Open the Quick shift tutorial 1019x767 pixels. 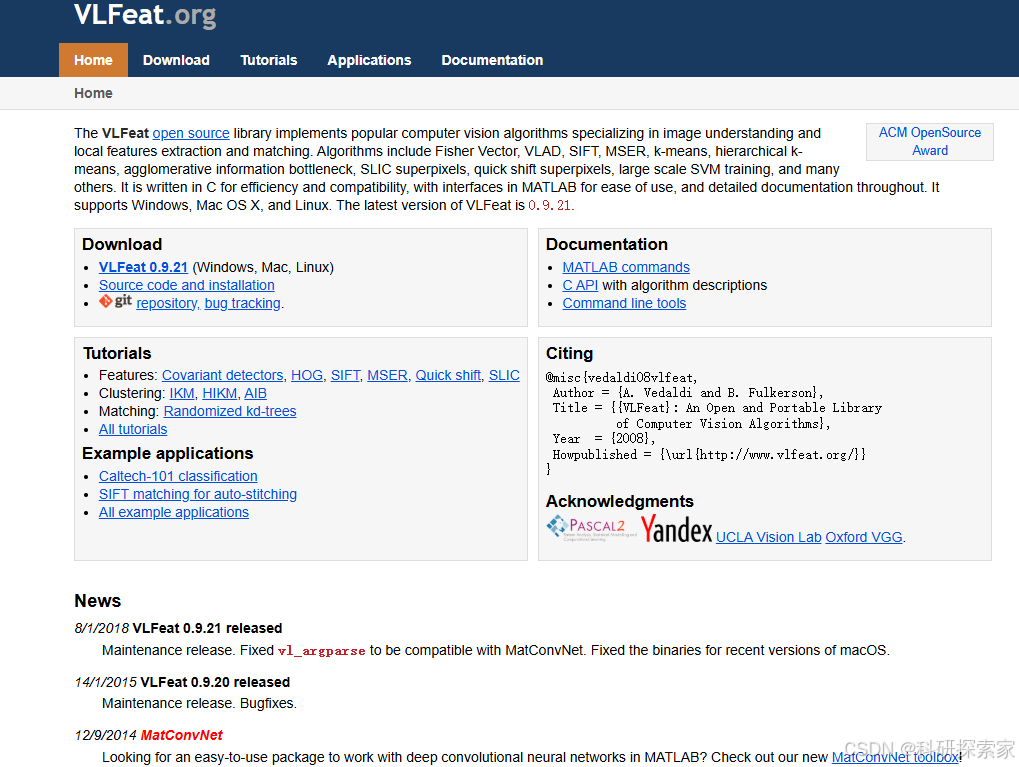tap(448, 375)
